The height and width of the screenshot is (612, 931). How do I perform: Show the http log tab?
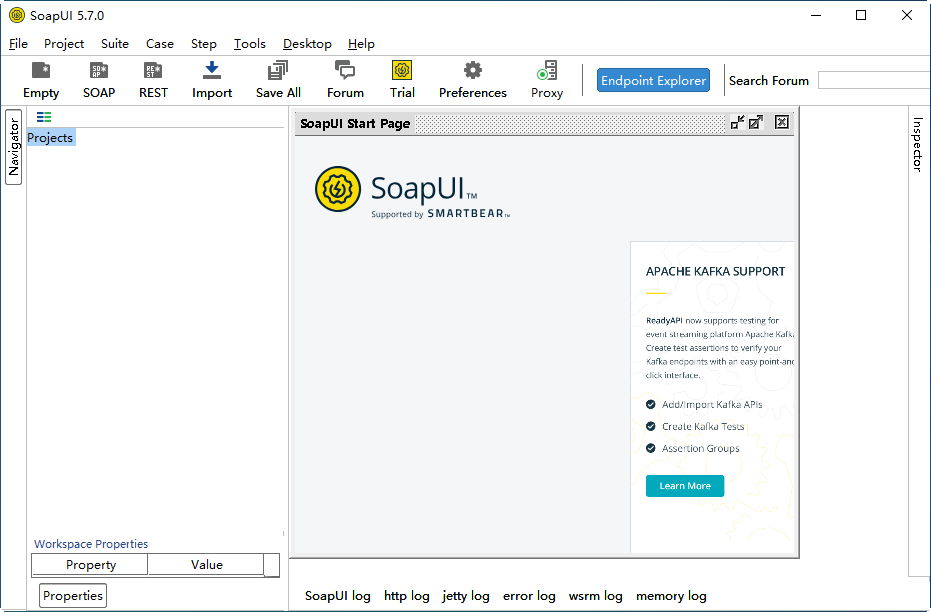[x=407, y=596]
